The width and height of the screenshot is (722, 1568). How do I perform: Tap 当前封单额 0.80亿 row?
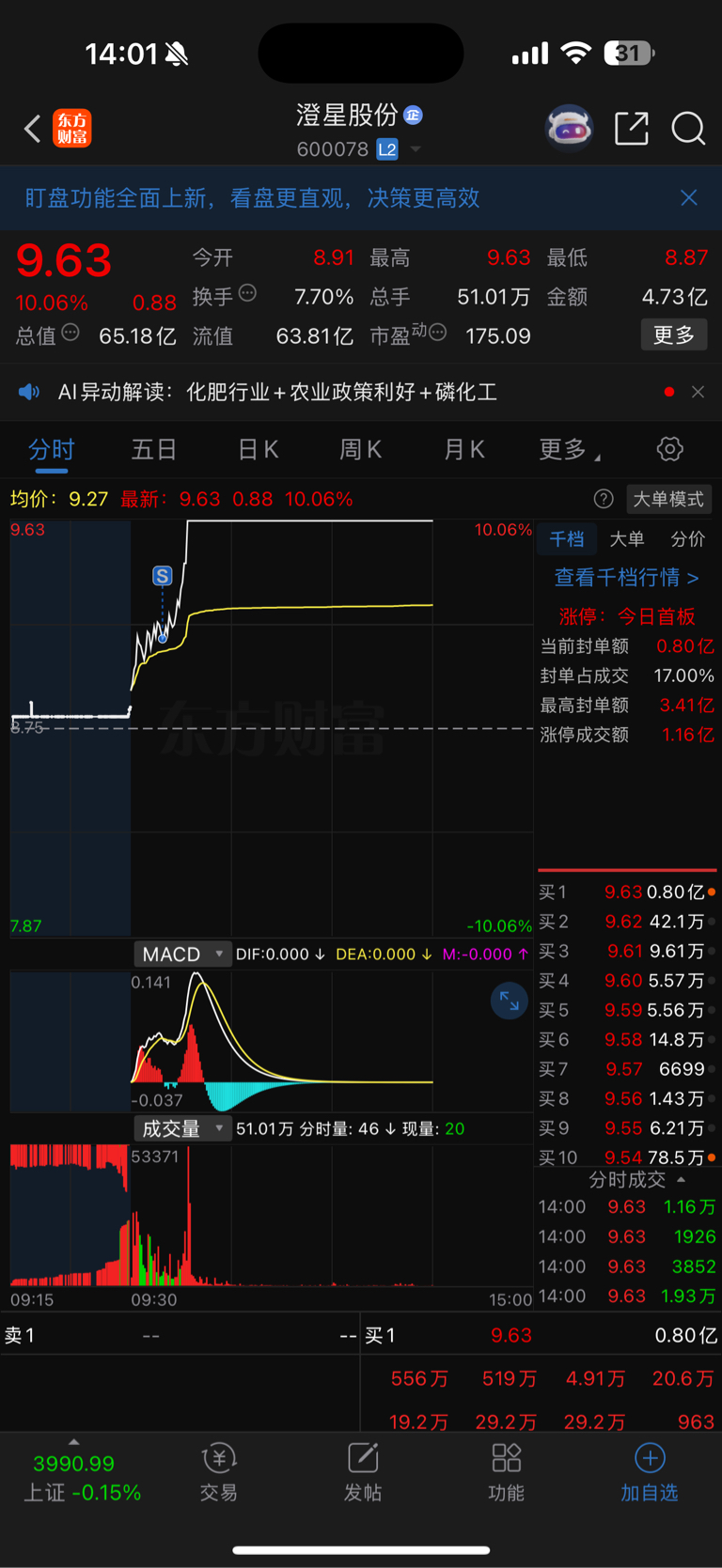click(627, 646)
